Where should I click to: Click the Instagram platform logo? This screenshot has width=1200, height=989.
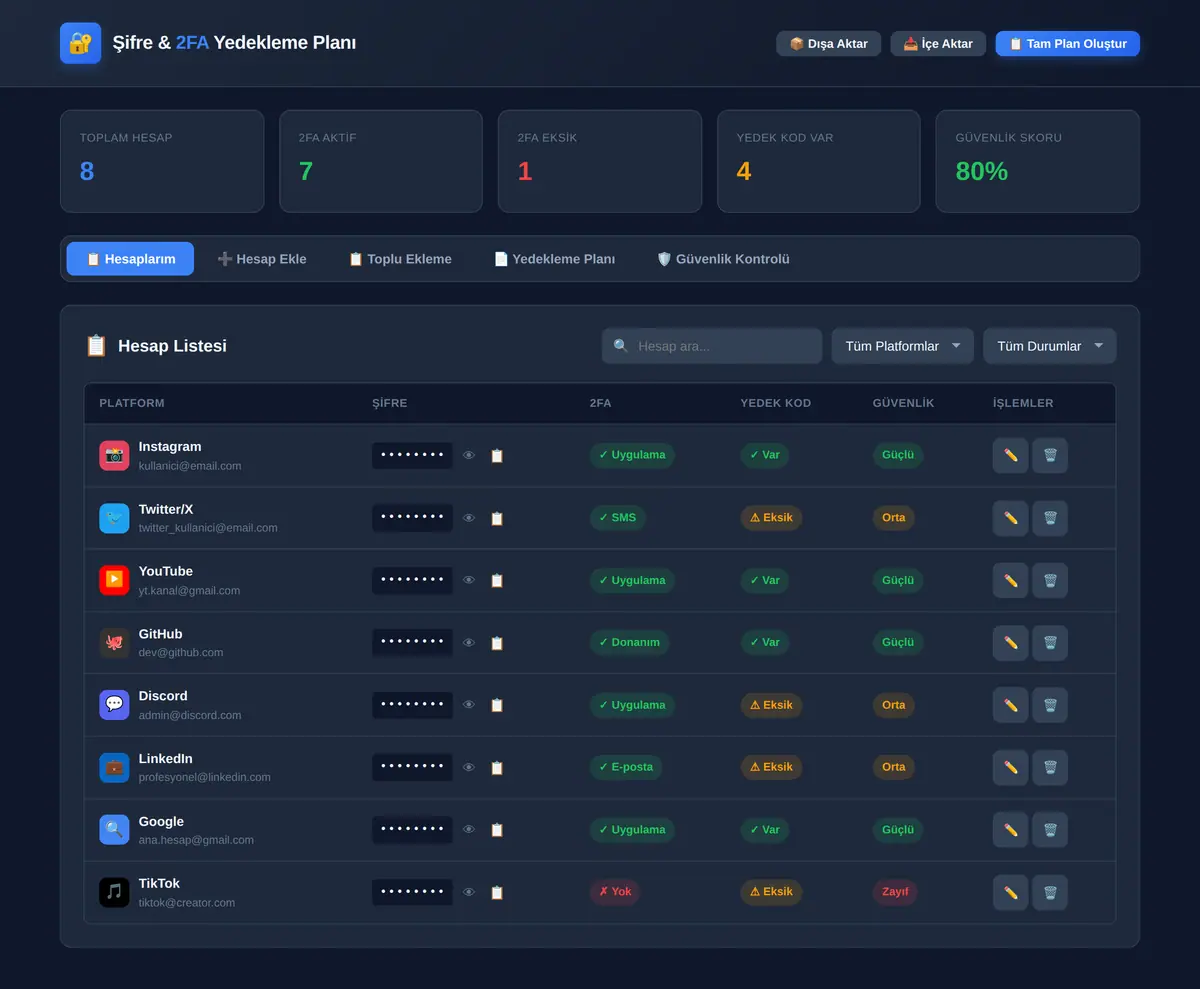[x=114, y=455]
